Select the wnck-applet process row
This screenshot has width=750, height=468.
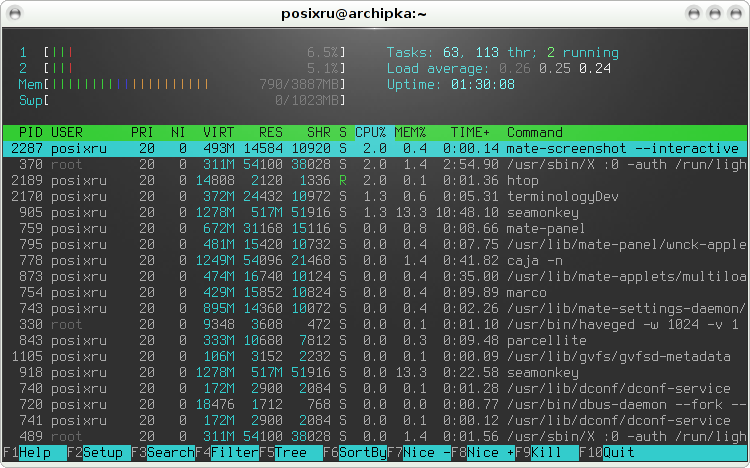point(375,245)
